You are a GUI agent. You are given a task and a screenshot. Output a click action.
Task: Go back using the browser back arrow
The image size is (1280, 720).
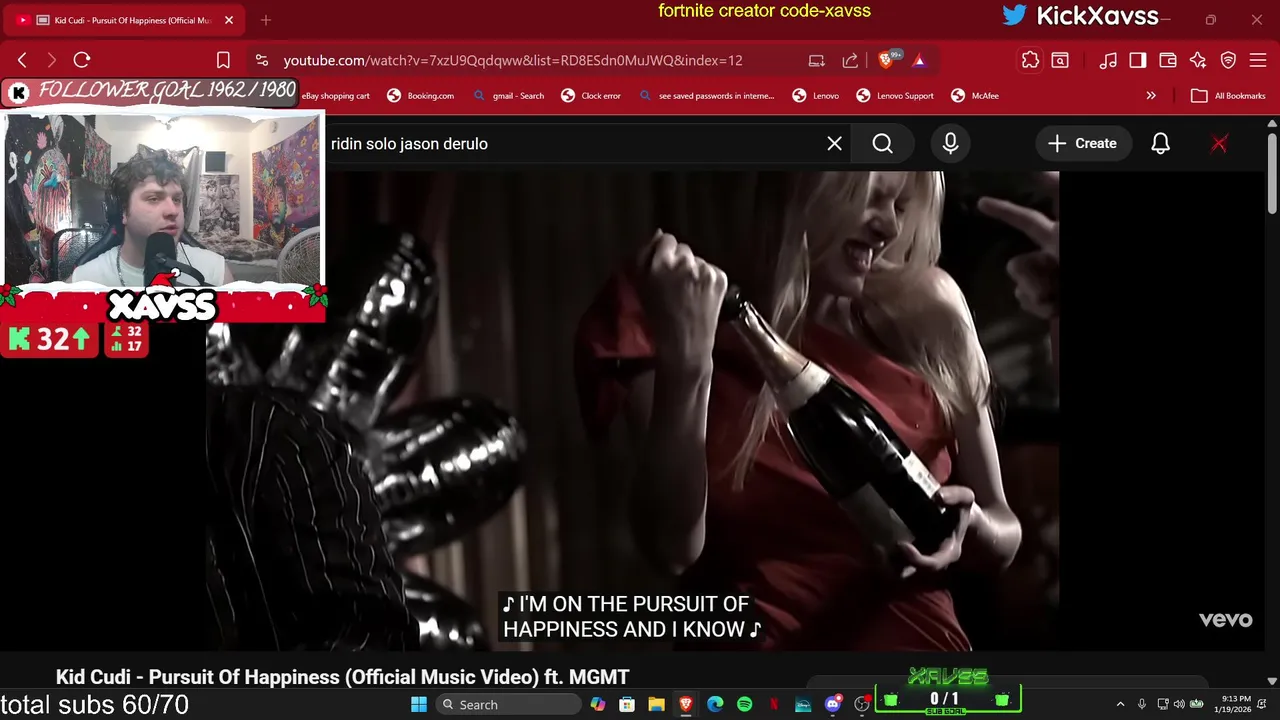pos(23,60)
